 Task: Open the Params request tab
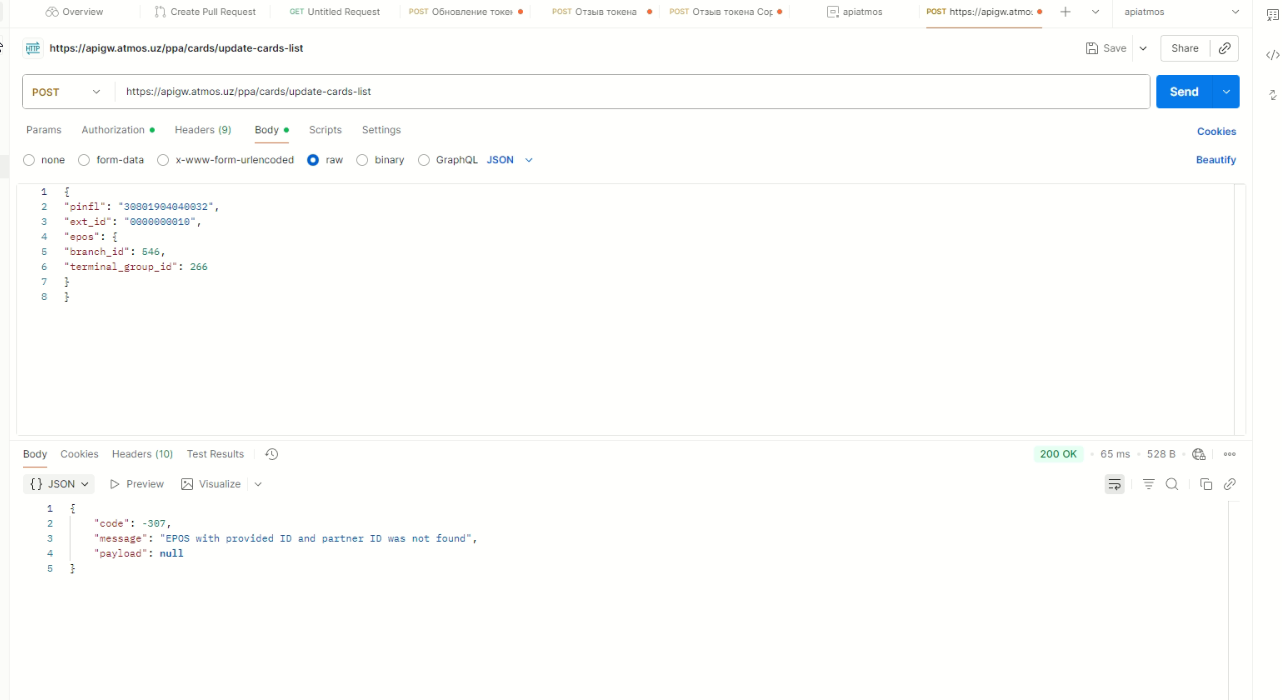pos(44,130)
